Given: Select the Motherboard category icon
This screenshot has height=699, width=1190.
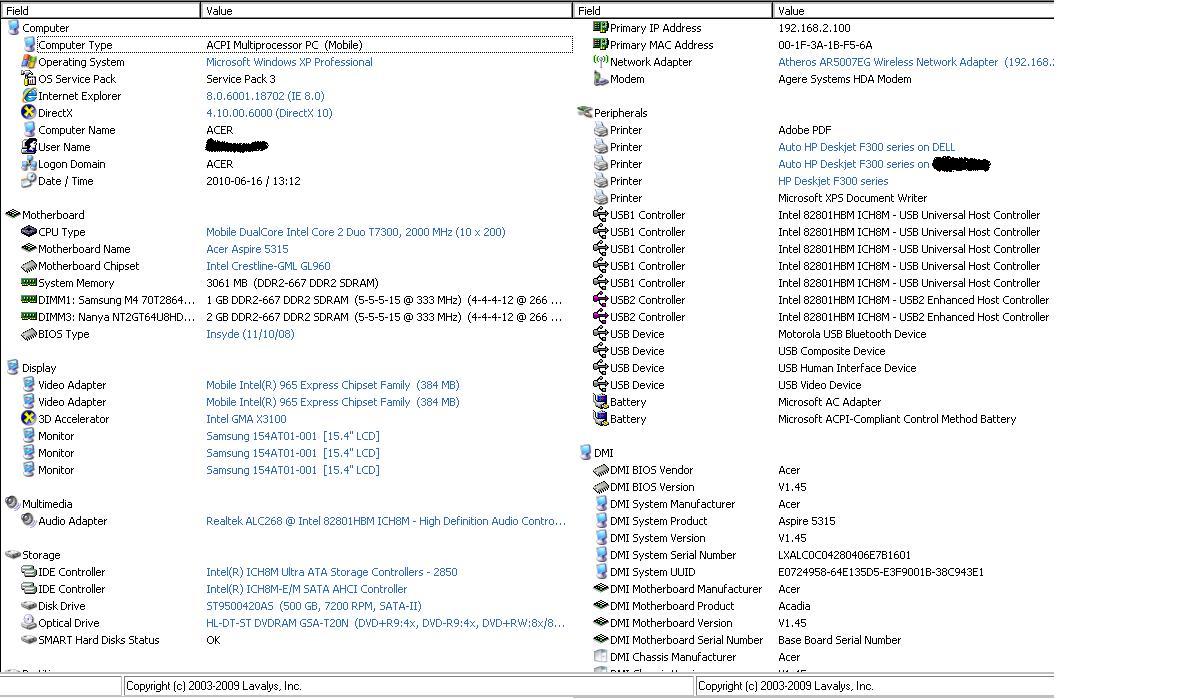Looking at the screenshot, I should (13, 215).
